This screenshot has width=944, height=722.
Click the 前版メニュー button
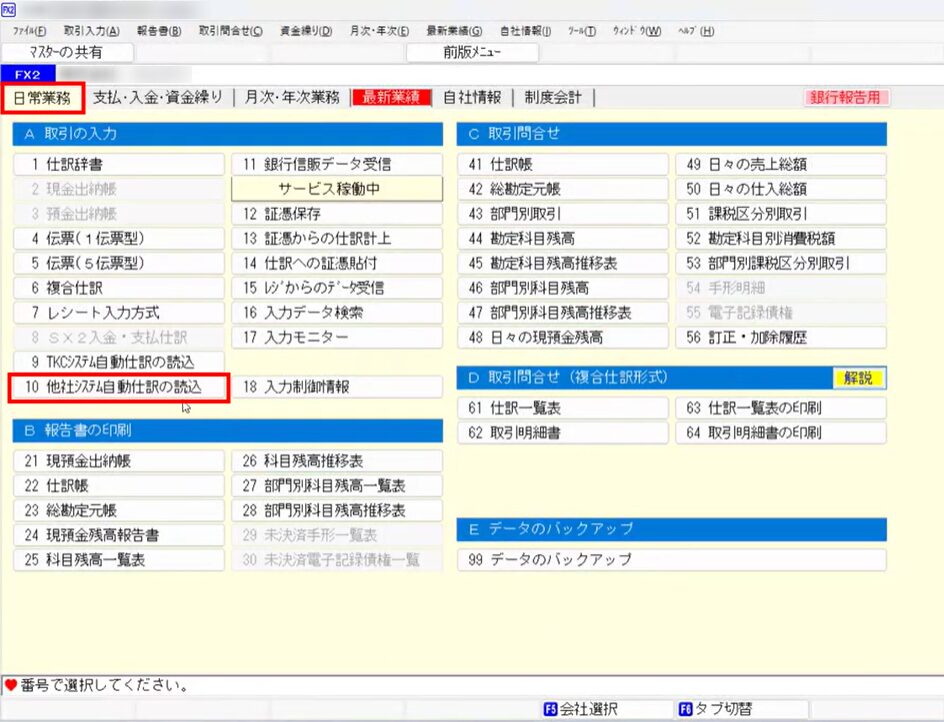pyautogui.click(x=472, y=52)
